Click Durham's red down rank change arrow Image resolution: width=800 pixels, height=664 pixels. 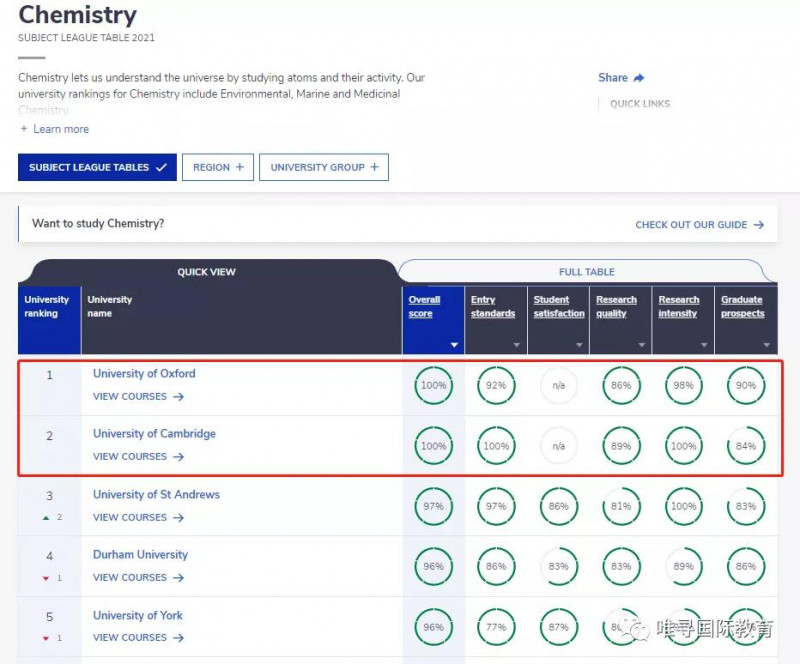click(46, 578)
